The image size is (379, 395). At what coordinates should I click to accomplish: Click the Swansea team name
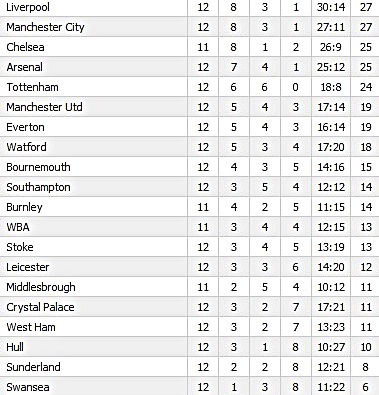click(28, 387)
